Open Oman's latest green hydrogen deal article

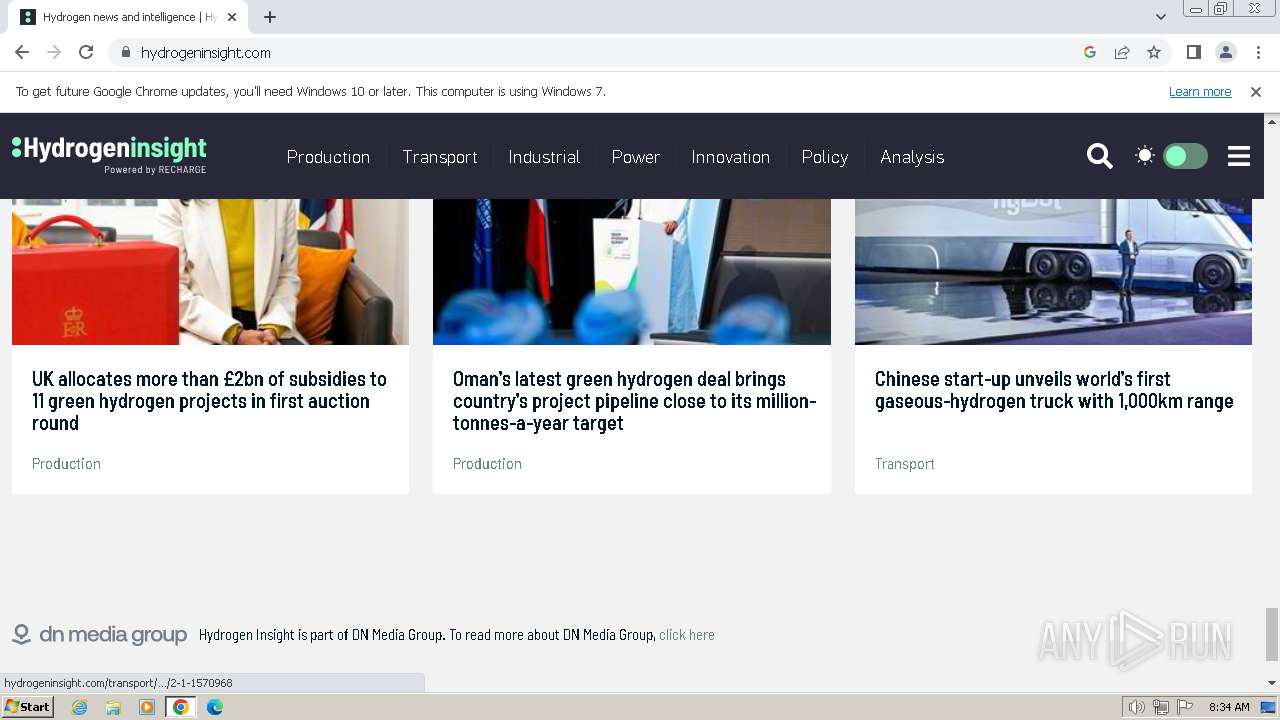pyautogui.click(x=635, y=401)
